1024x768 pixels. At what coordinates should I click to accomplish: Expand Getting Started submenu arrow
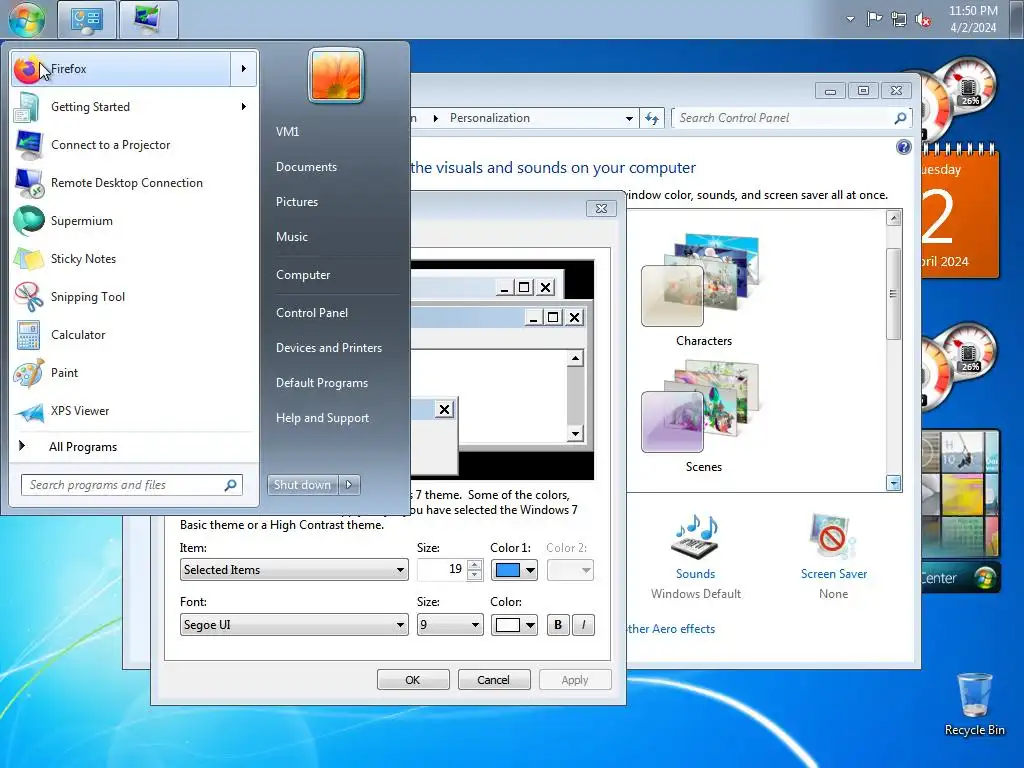(244, 106)
